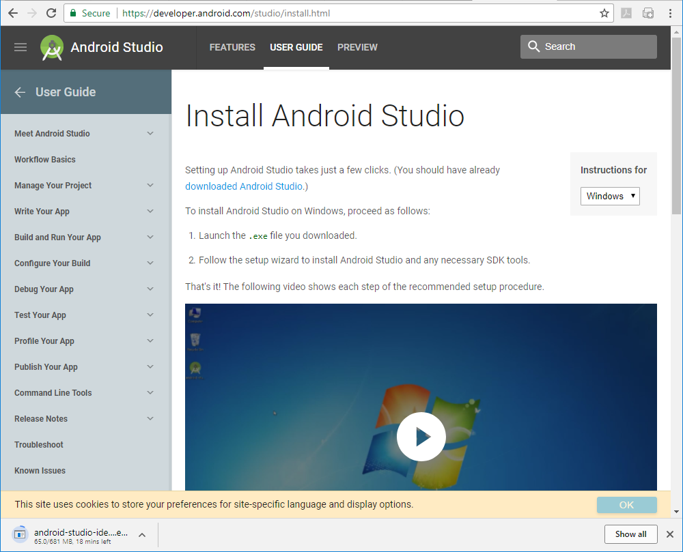Open Chrome three-dot menu

pos(670,13)
